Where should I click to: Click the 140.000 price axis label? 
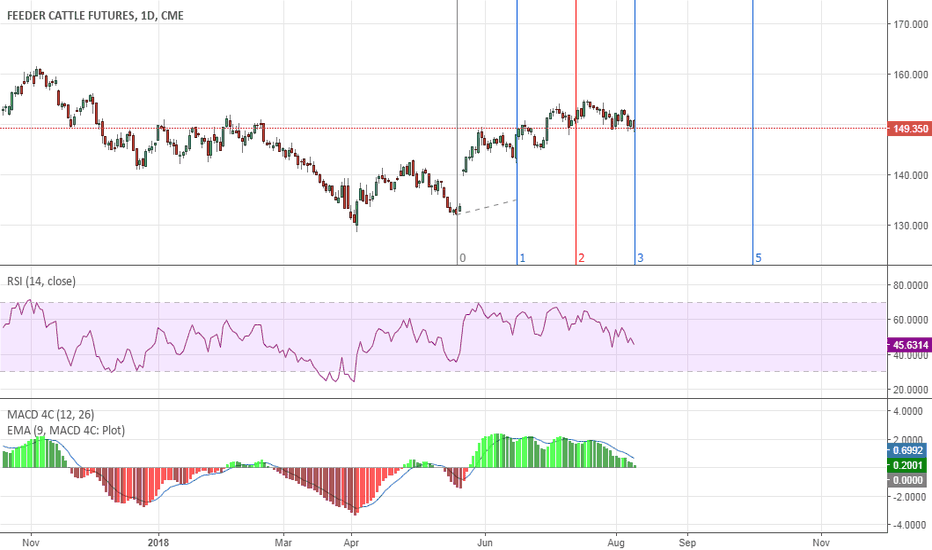(x=911, y=175)
